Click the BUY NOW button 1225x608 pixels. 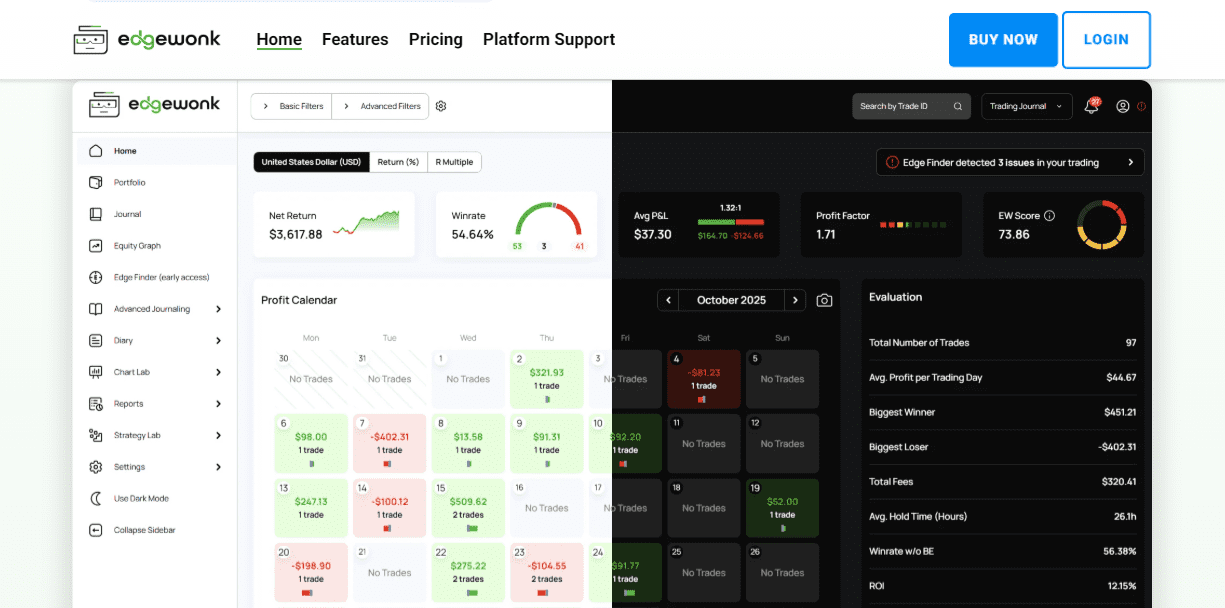pyautogui.click(x=1002, y=40)
